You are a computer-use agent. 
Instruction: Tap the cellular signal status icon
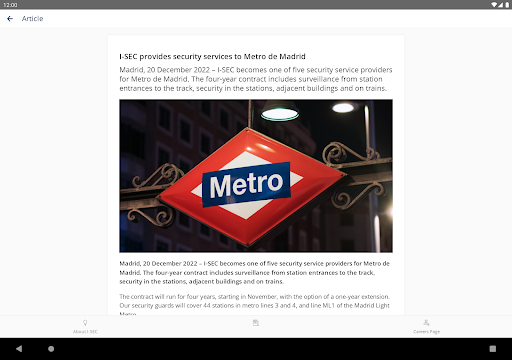point(501,5)
